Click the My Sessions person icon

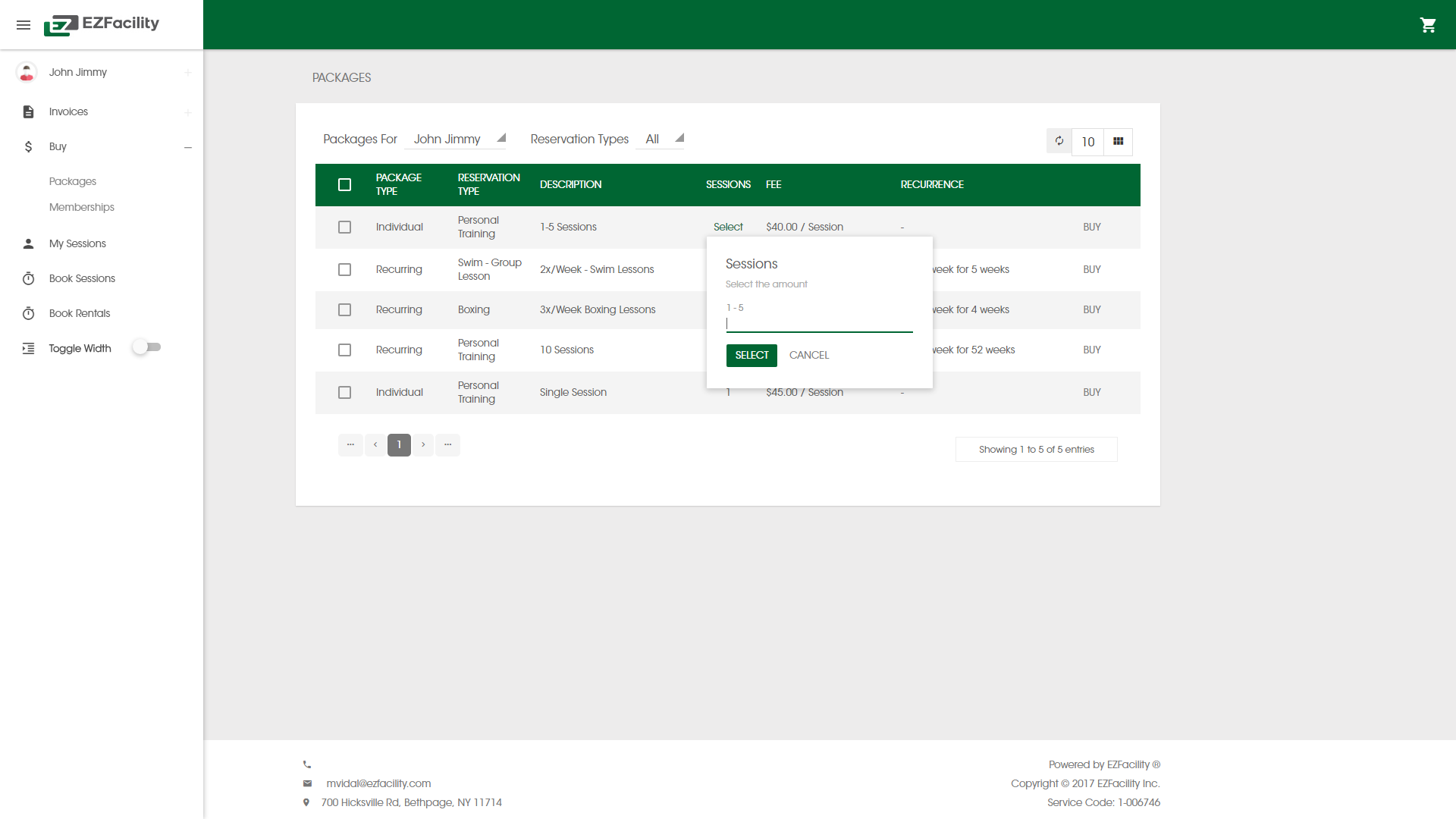(28, 243)
